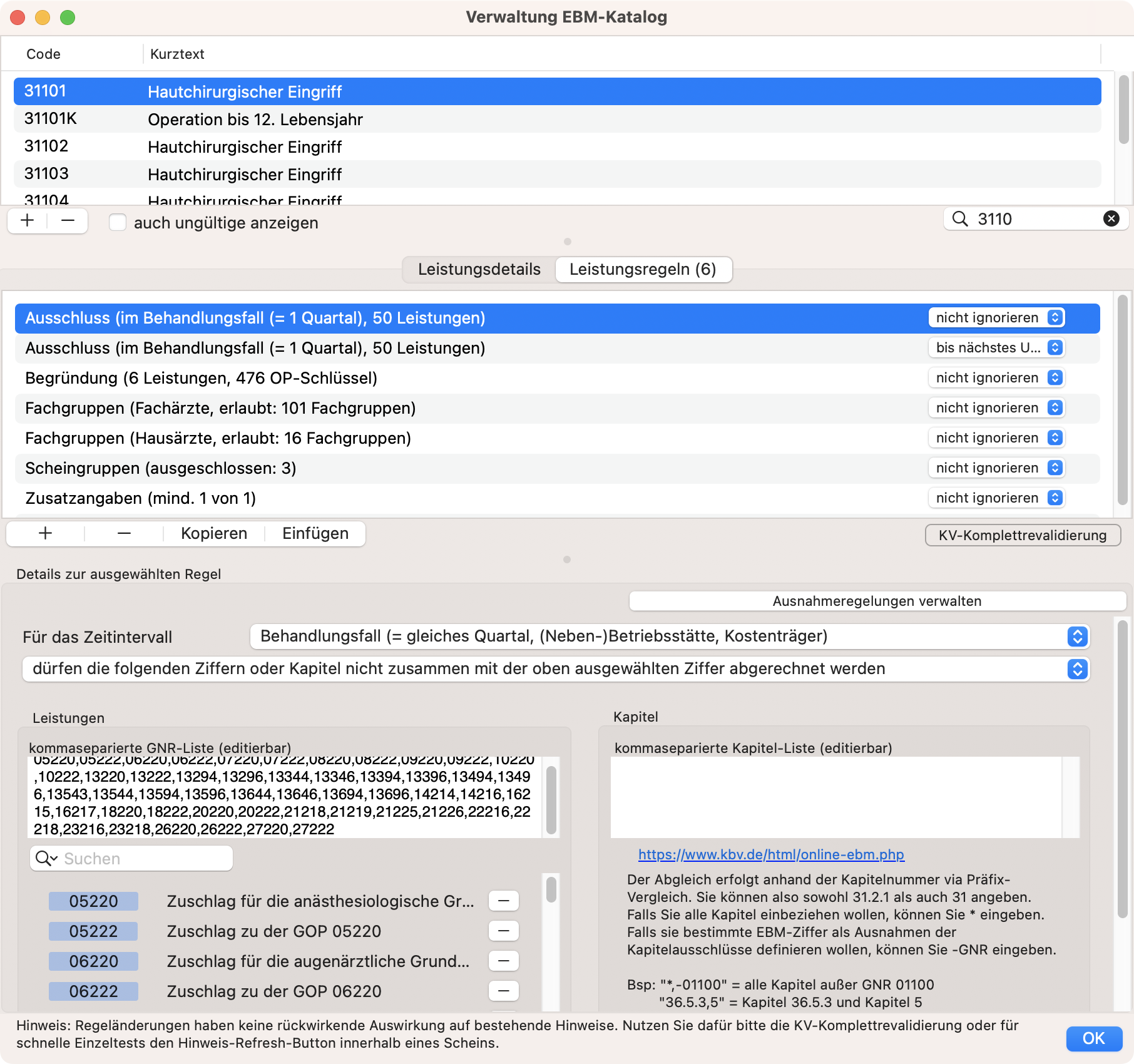Image resolution: width=1134 pixels, height=1064 pixels.
Task: Select code 31103 Hautchirurgischer Eingriff
Action: [557, 174]
